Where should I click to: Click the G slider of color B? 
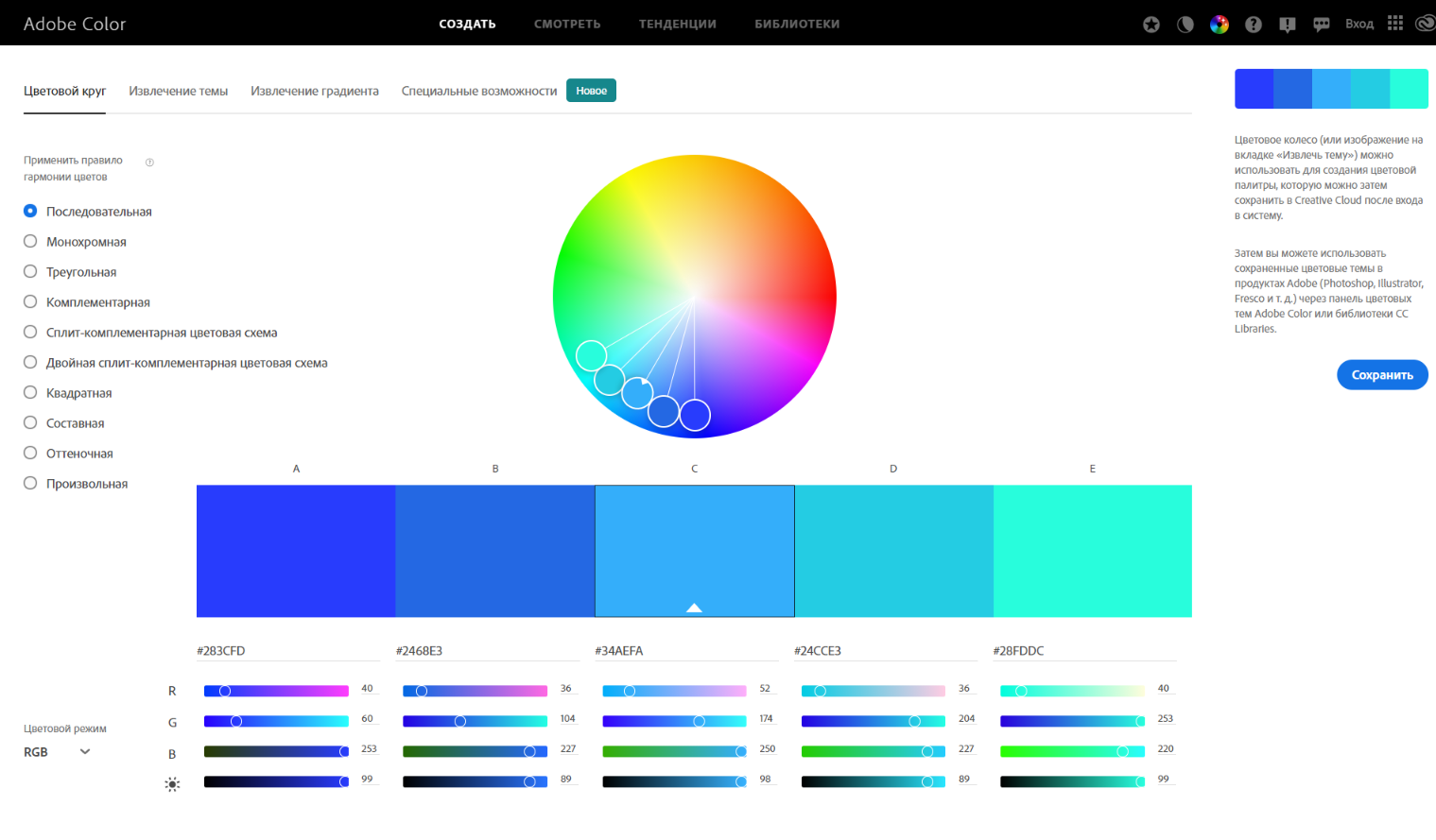click(x=476, y=721)
